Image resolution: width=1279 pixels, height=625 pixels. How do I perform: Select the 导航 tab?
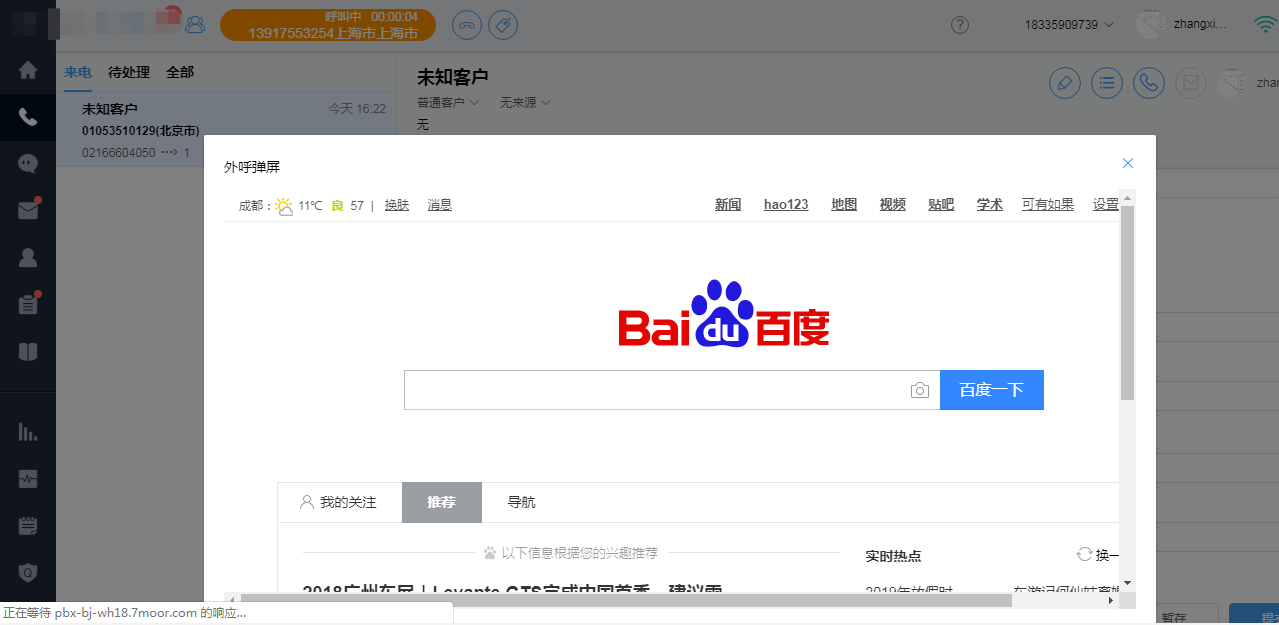[x=521, y=502]
